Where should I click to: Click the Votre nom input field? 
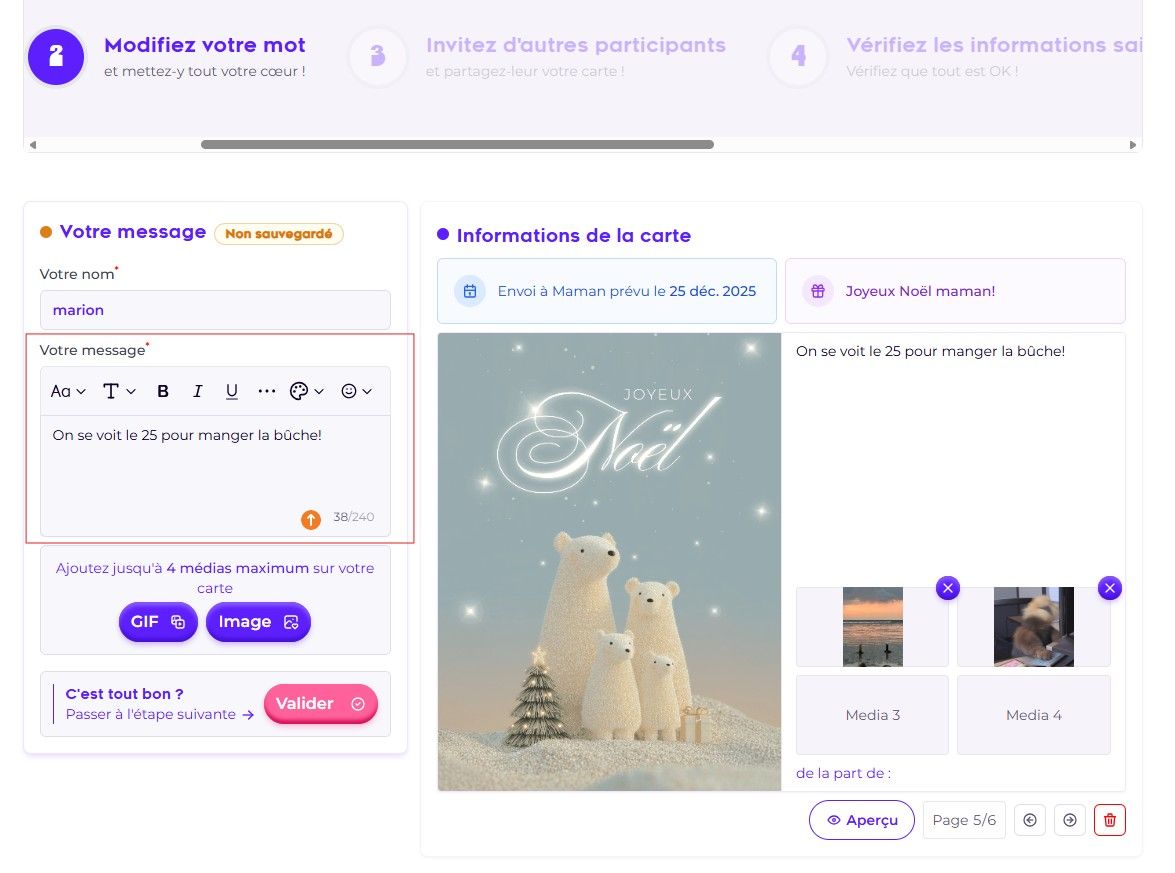coord(215,310)
